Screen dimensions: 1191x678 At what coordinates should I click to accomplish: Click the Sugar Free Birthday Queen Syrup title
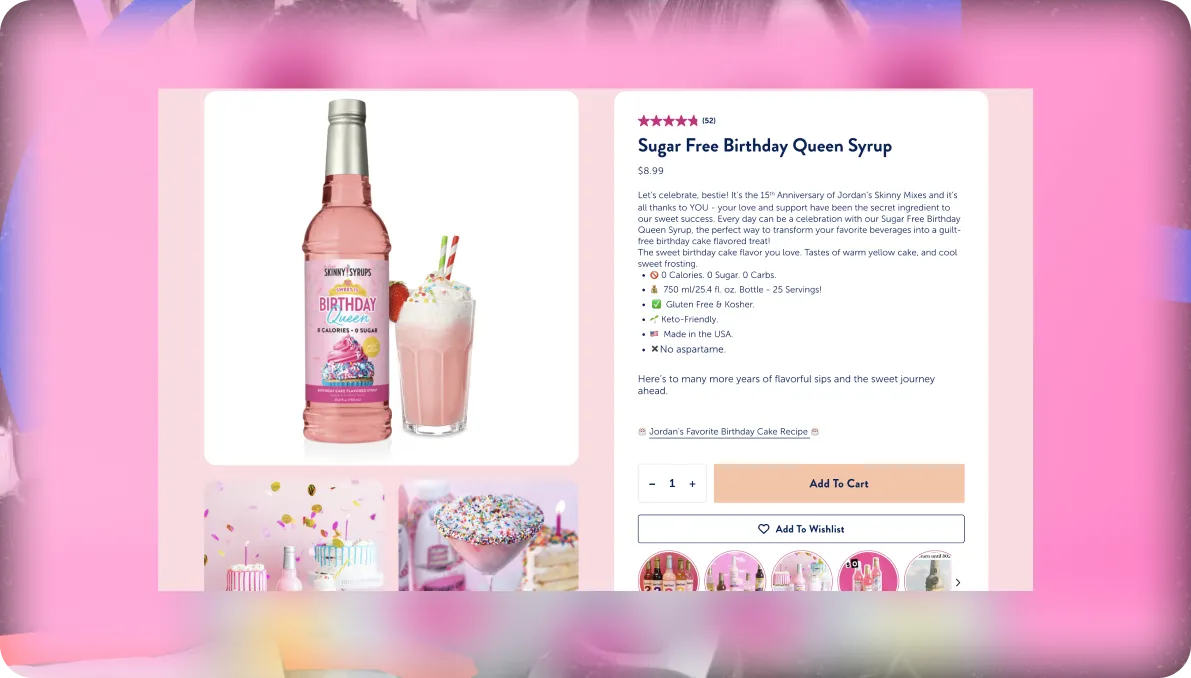click(x=764, y=146)
